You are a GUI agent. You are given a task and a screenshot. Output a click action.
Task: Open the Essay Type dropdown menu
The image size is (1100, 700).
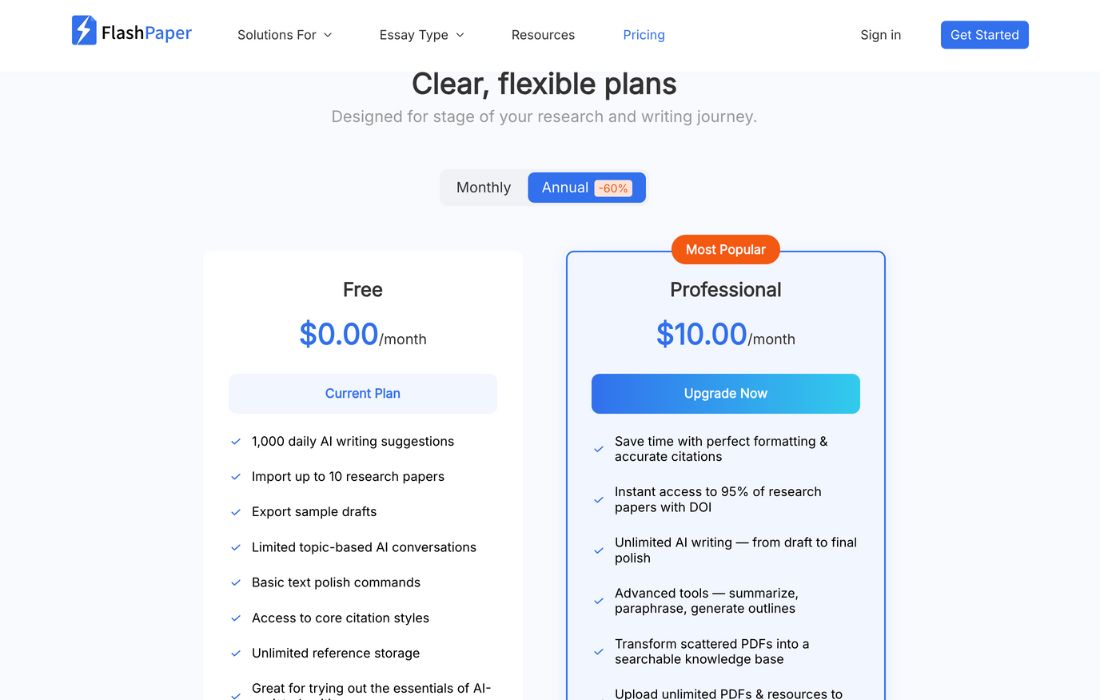coord(421,35)
